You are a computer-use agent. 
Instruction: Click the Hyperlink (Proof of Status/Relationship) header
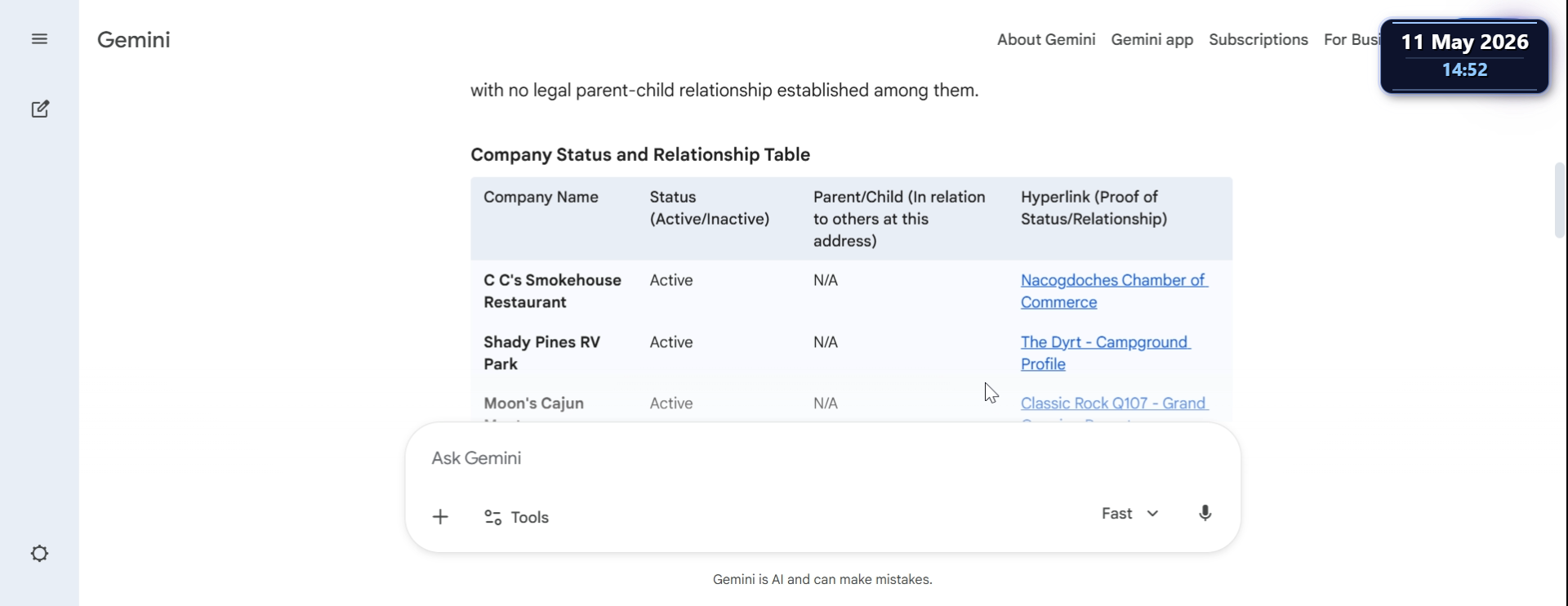(x=1094, y=208)
